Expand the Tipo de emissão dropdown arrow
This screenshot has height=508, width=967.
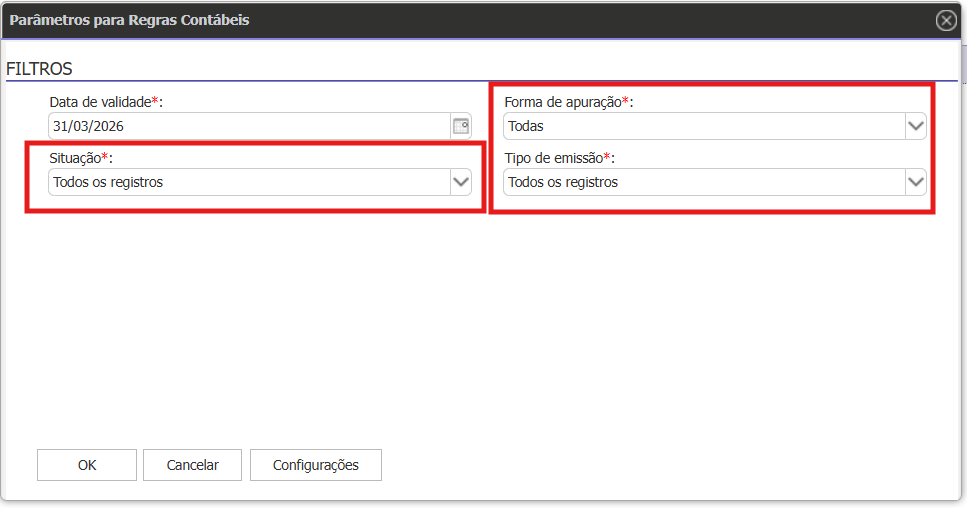(915, 182)
